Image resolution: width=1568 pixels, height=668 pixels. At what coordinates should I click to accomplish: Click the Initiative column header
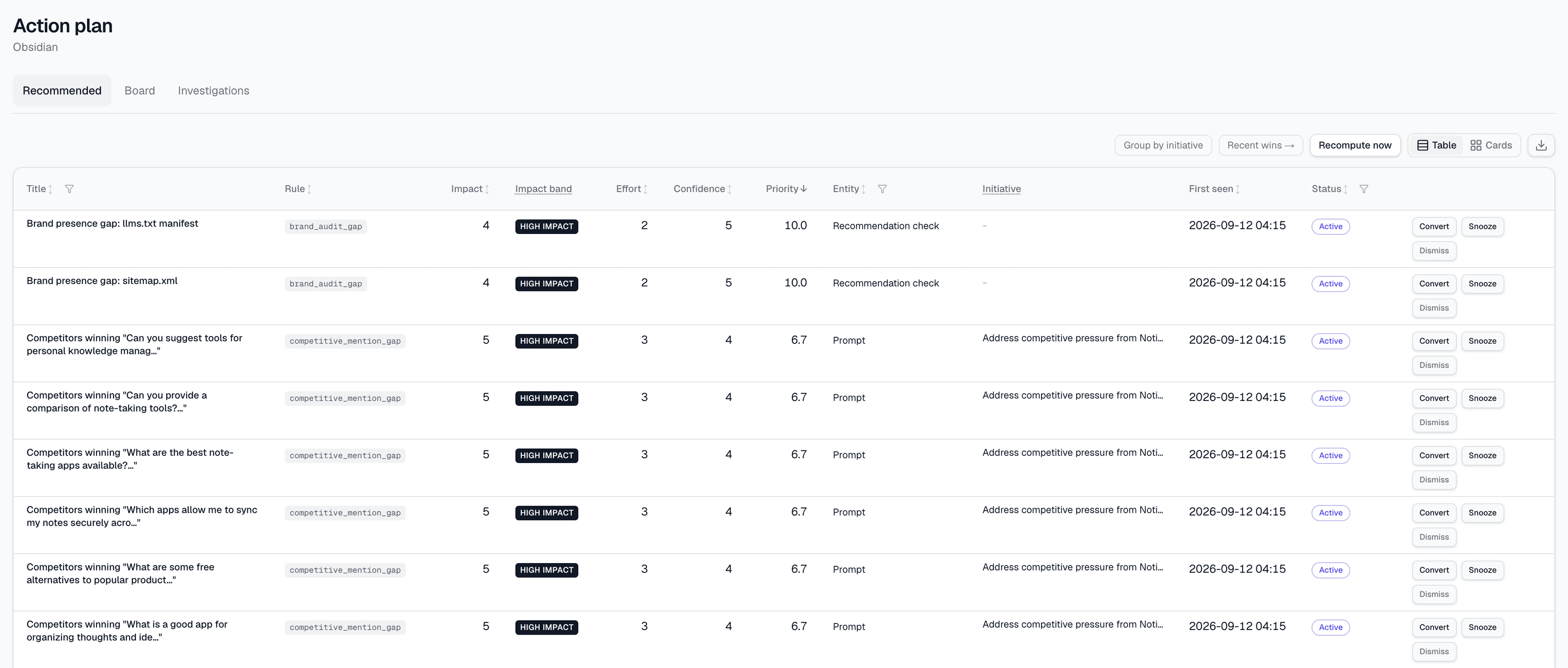click(1001, 189)
